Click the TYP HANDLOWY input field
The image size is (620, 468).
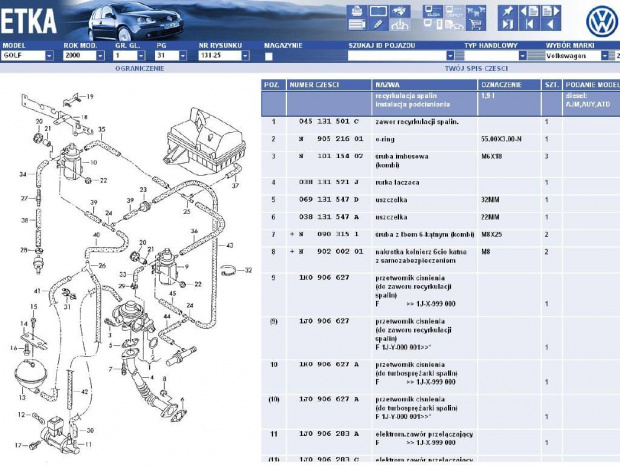[491, 56]
